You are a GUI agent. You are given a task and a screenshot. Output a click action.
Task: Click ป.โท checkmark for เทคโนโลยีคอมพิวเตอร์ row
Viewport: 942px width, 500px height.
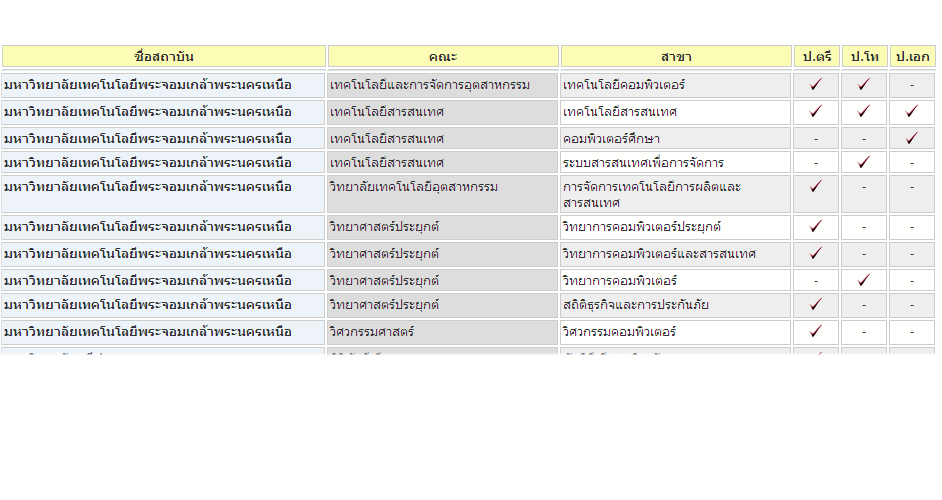[863, 84]
